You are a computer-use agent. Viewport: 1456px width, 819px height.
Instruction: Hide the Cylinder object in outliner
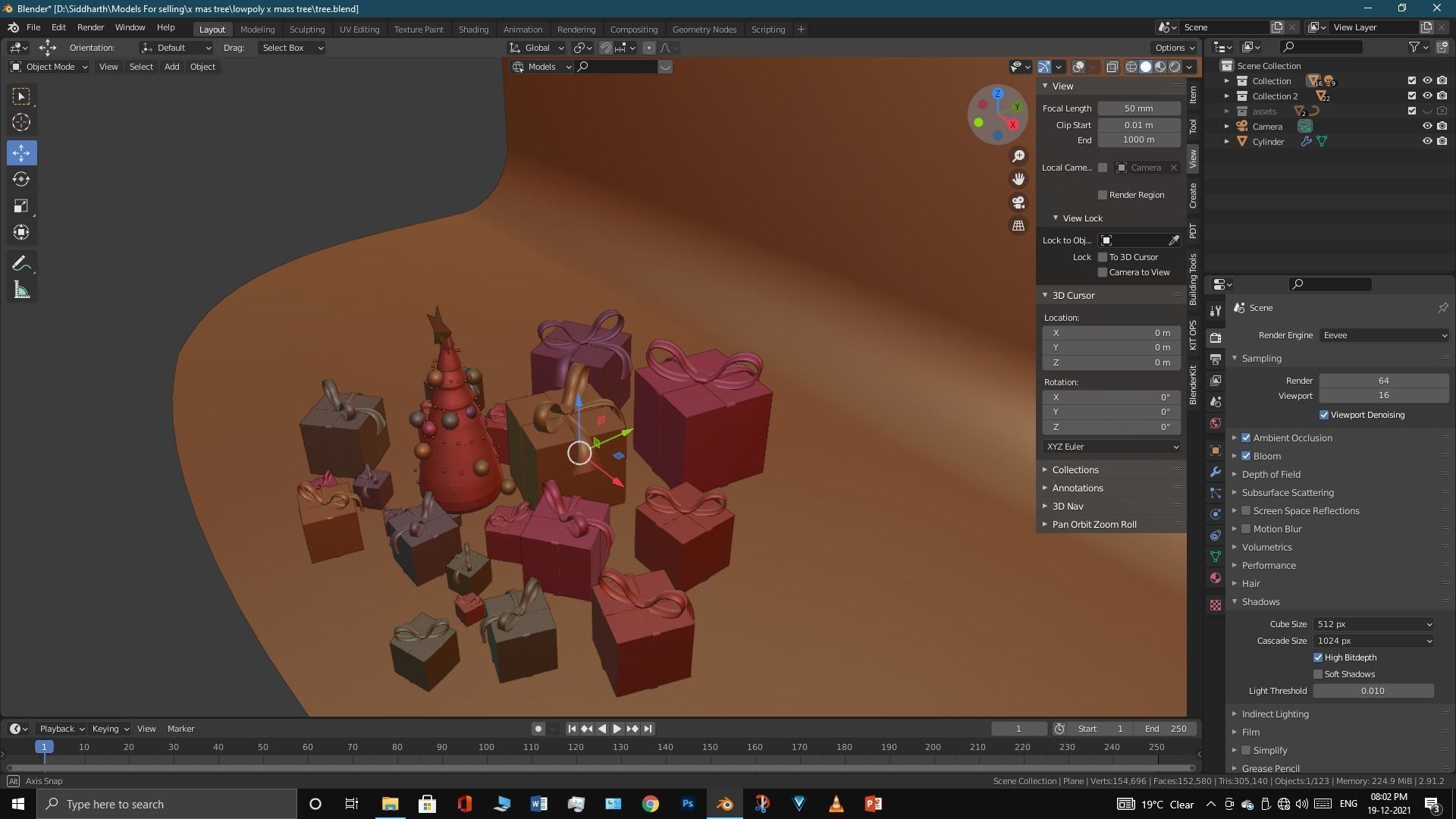pyautogui.click(x=1427, y=141)
